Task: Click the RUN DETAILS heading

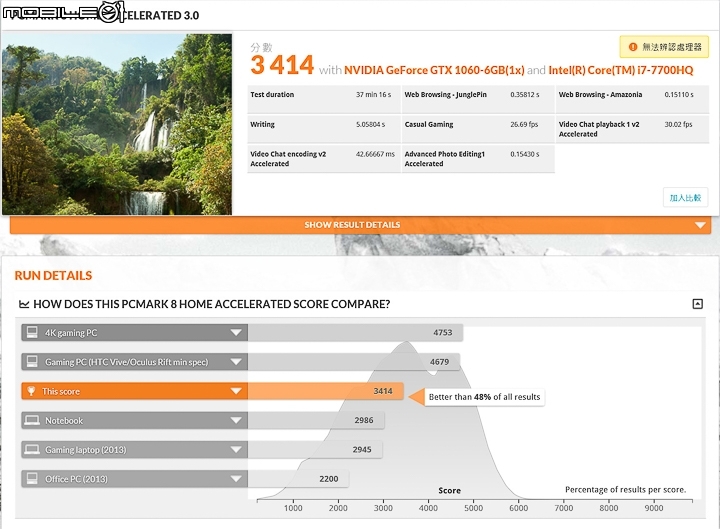Action: pos(53,276)
